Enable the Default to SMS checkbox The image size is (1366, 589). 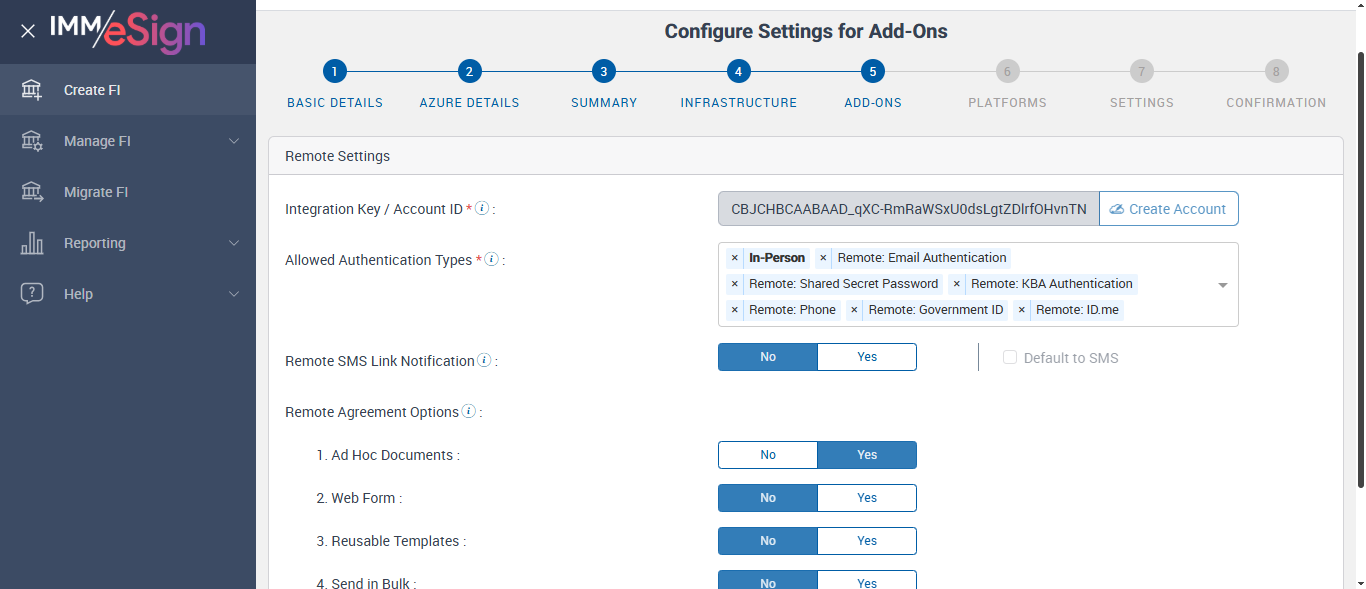click(x=1010, y=358)
